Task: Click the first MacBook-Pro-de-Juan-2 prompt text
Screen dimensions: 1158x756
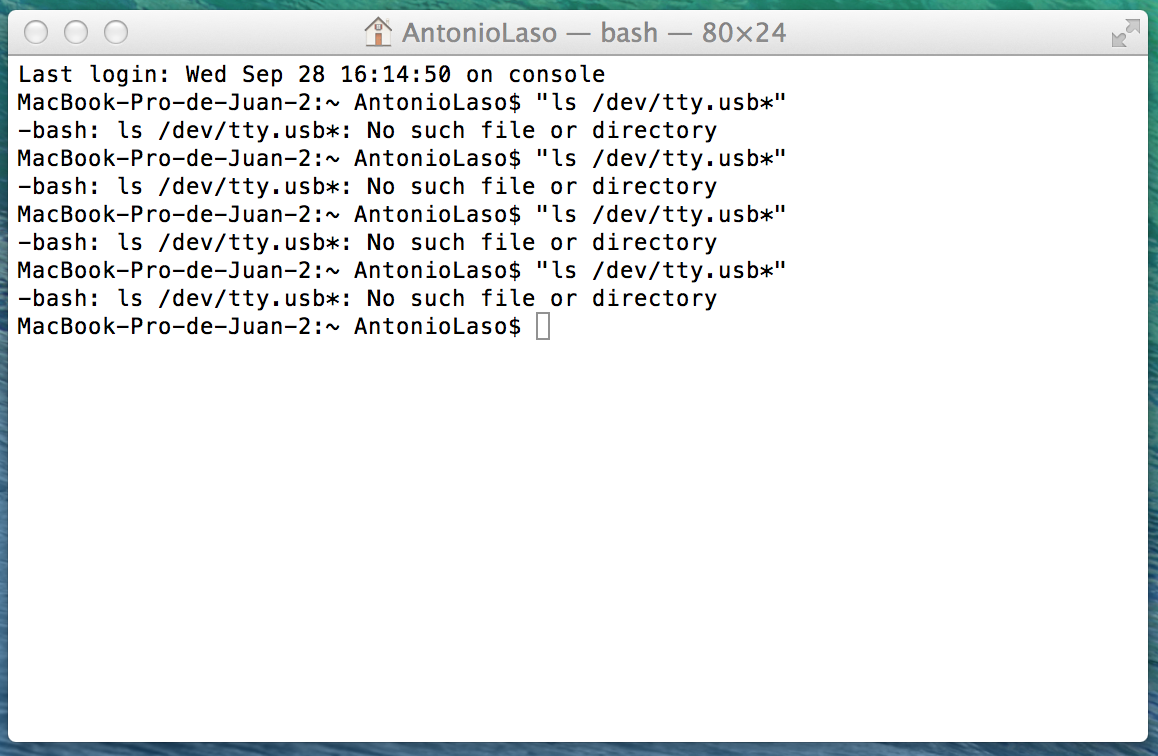Action: coord(270,102)
